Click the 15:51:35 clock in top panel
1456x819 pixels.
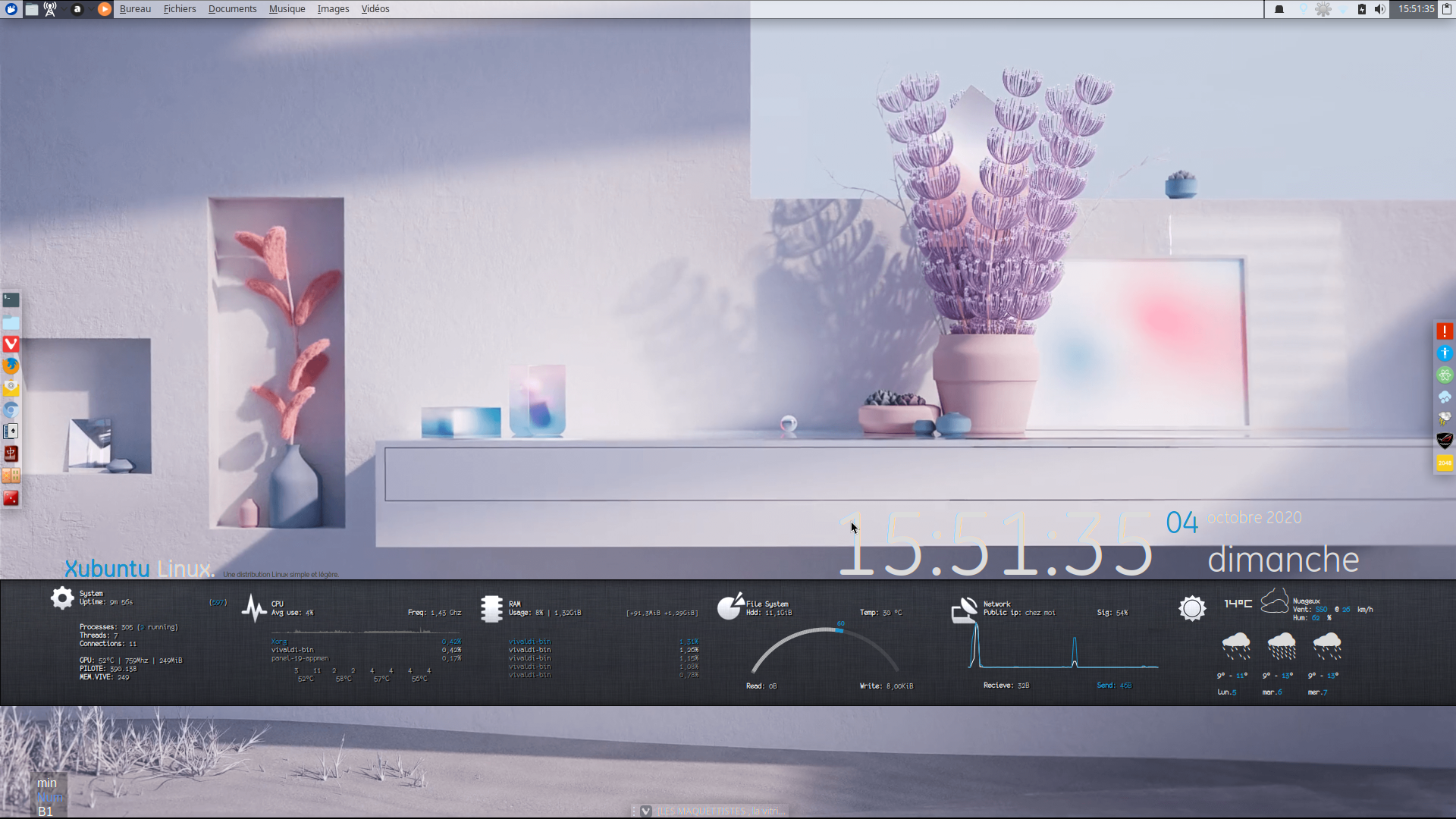(1416, 9)
